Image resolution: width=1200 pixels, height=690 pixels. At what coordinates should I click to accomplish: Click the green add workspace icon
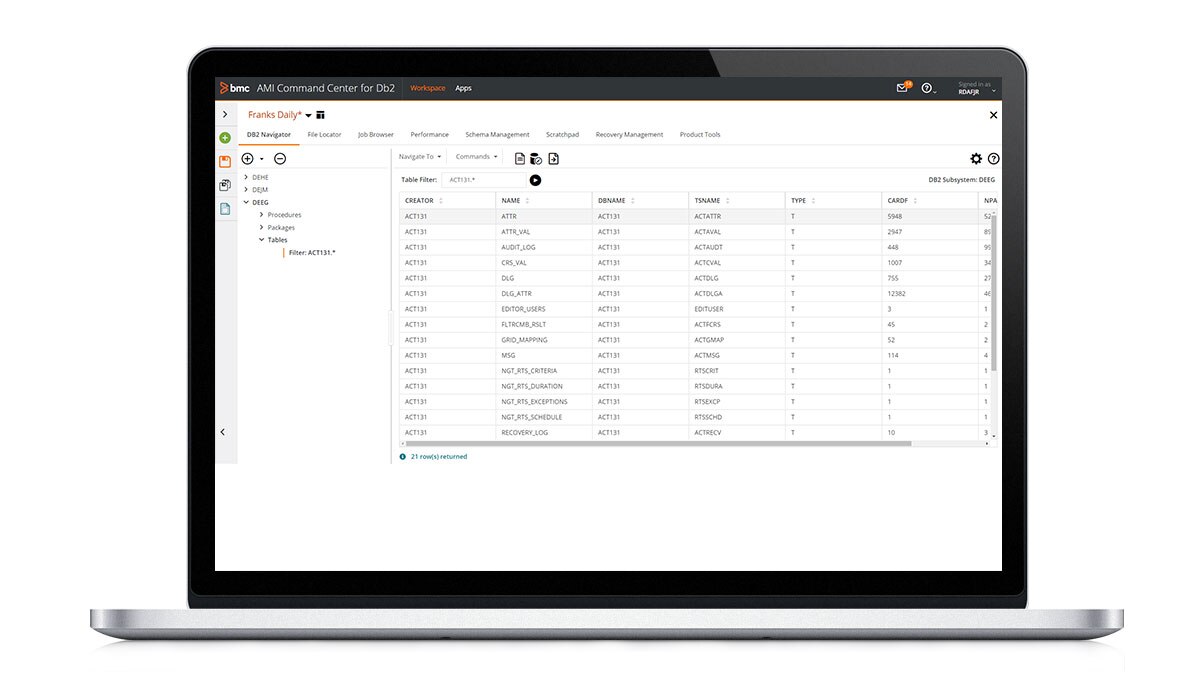(x=225, y=138)
